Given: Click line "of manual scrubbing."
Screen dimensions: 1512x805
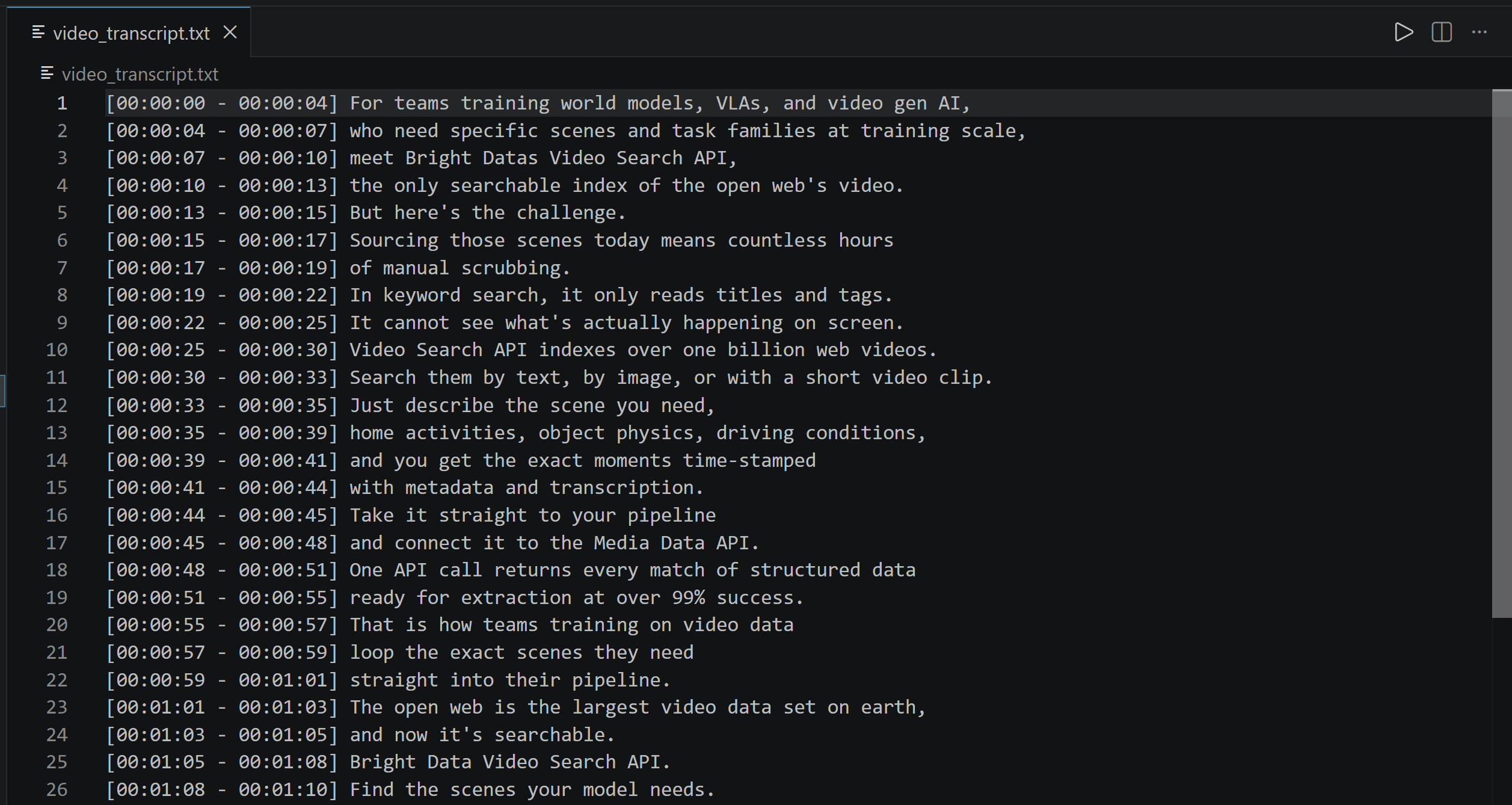Looking at the screenshot, I should [x=460, y=268].
